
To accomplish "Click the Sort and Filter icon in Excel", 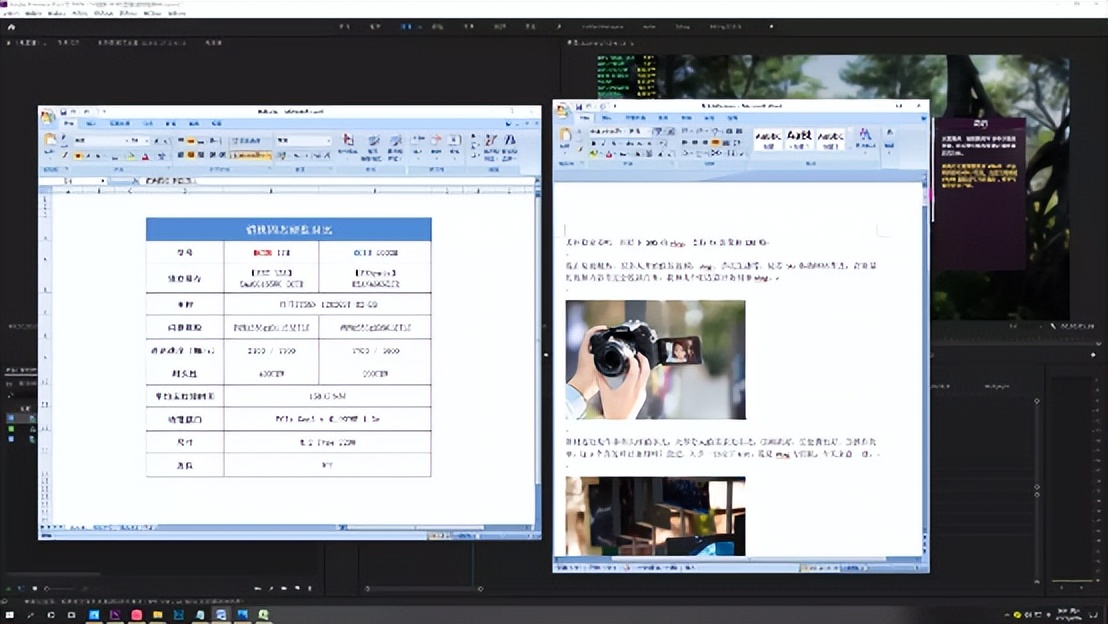I will click(x=491, y=145).
